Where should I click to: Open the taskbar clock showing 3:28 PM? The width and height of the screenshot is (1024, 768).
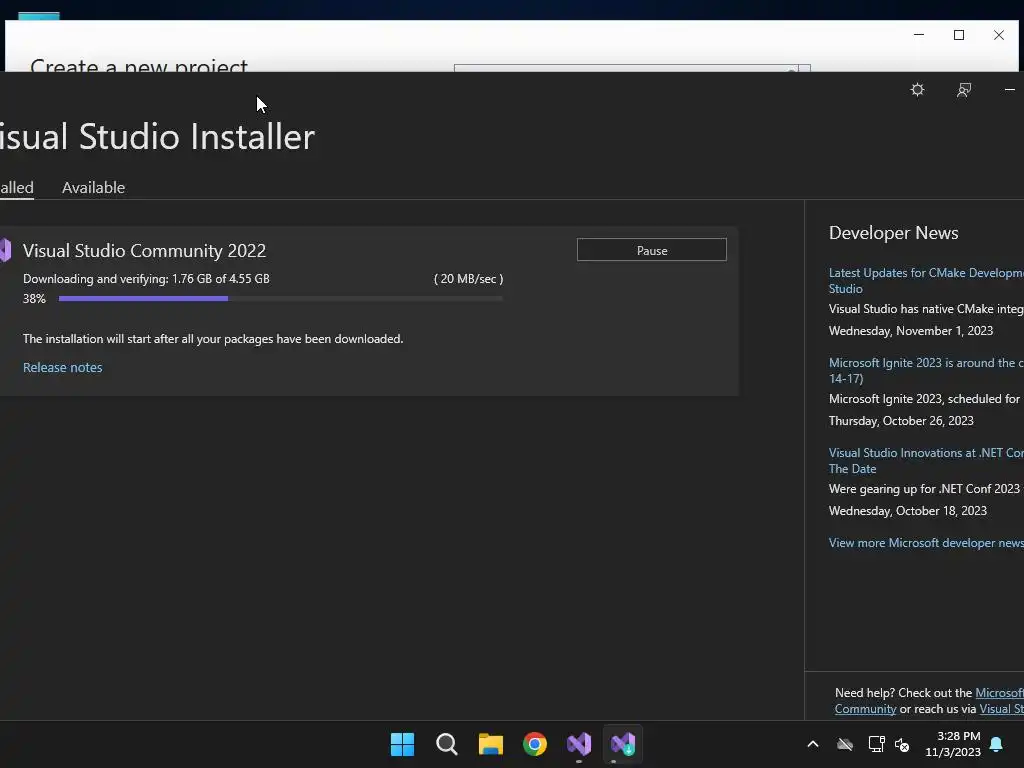pyautogui.click(x=953, y=744)
